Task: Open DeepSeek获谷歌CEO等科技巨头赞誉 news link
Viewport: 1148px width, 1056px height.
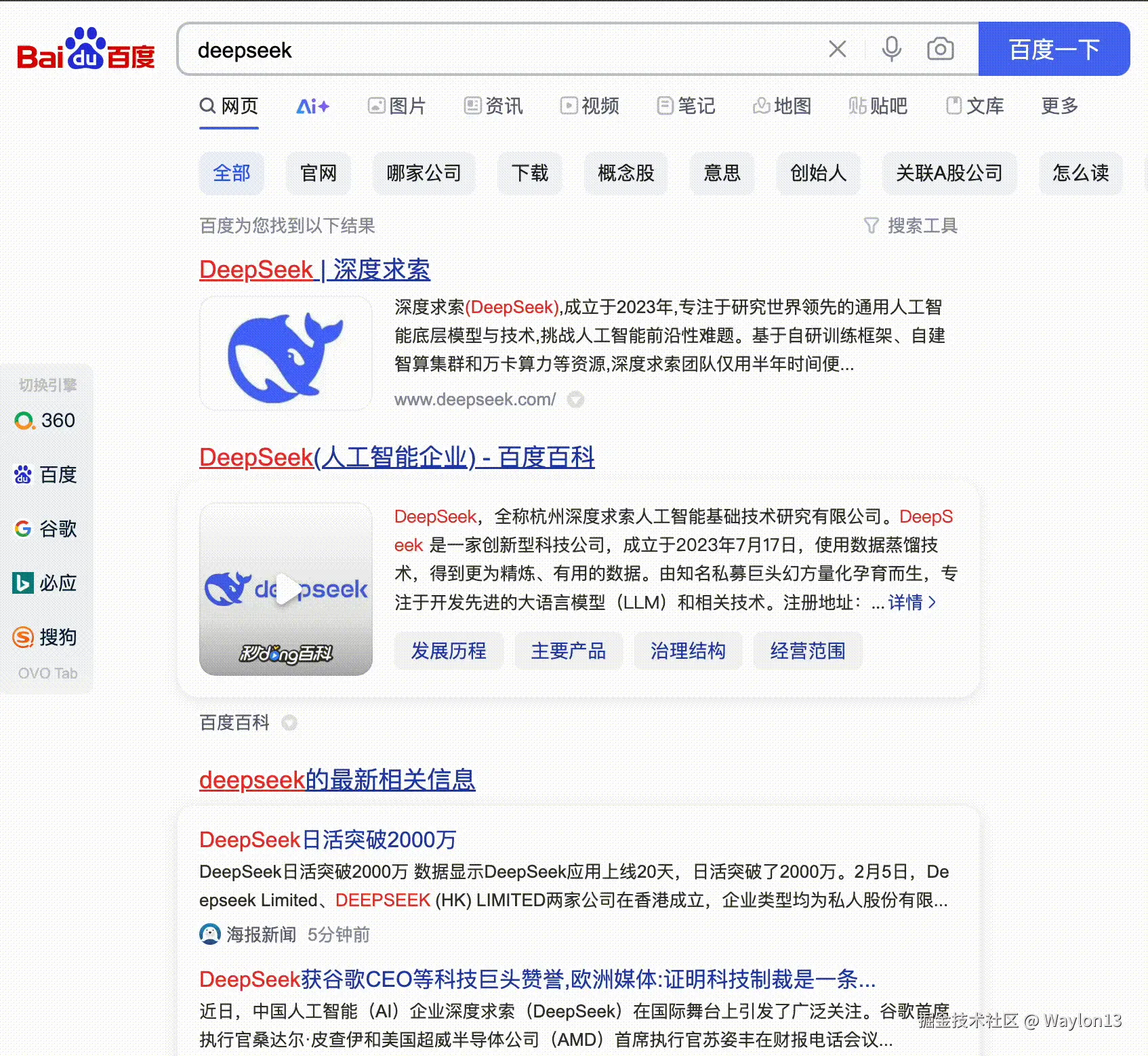Action: pyautogui.click(x=537, y=979)
